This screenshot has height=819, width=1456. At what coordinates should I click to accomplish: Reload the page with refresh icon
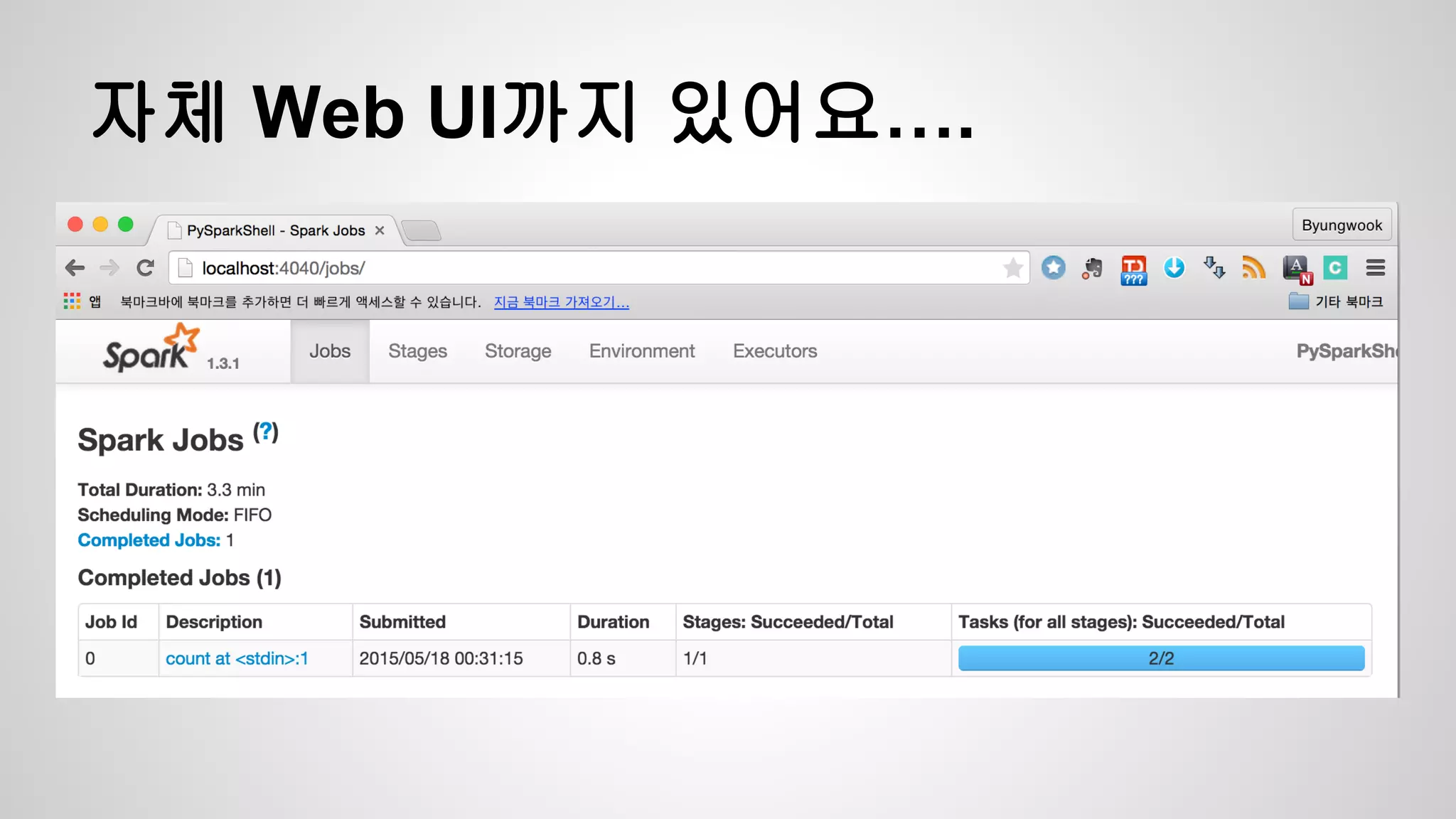(x=146, y=268)
